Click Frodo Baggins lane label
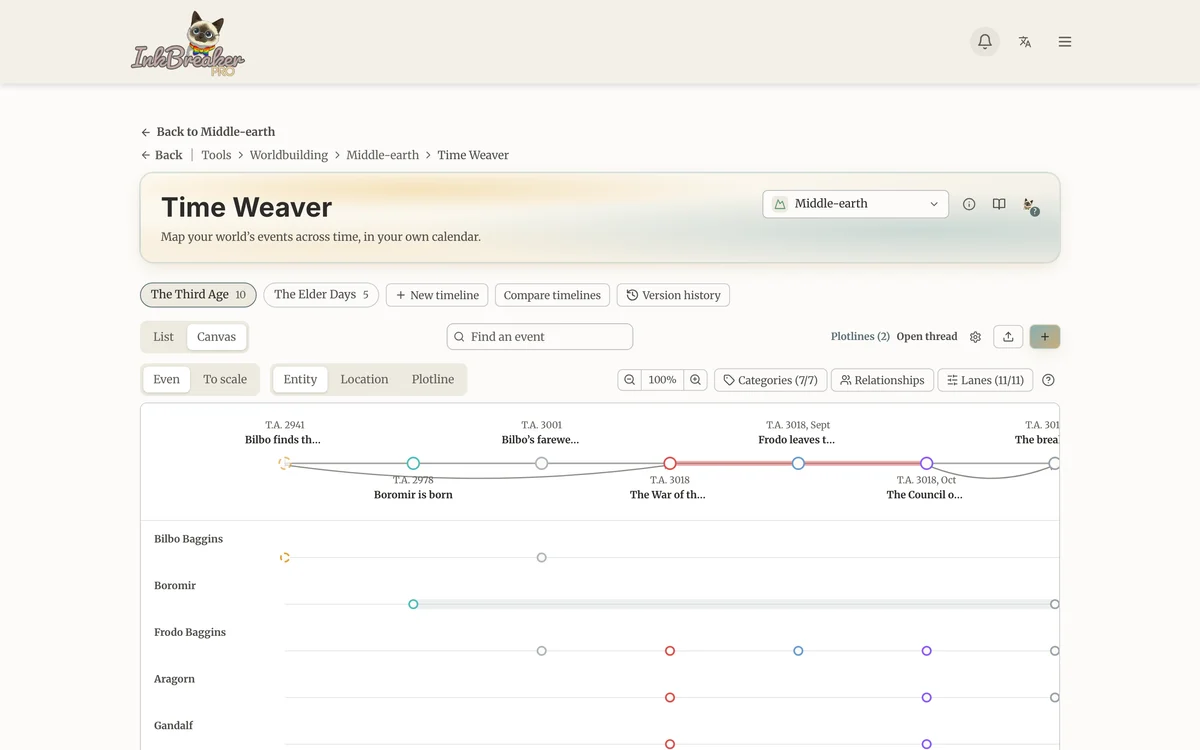Viewport: 1200px width, 750px height. click(x=190, y=632)
